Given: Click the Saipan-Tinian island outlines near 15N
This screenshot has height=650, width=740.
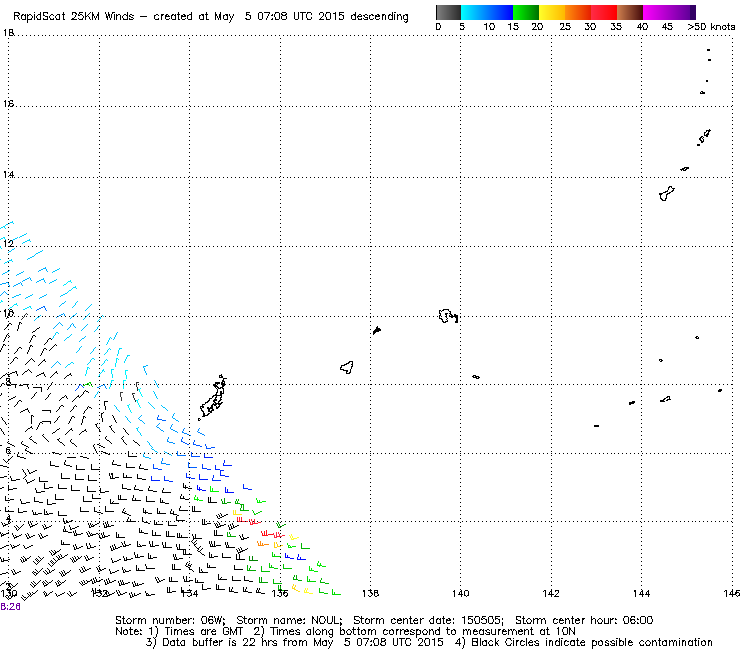Looking at the screenshot, I should click(x=704, y=137).
